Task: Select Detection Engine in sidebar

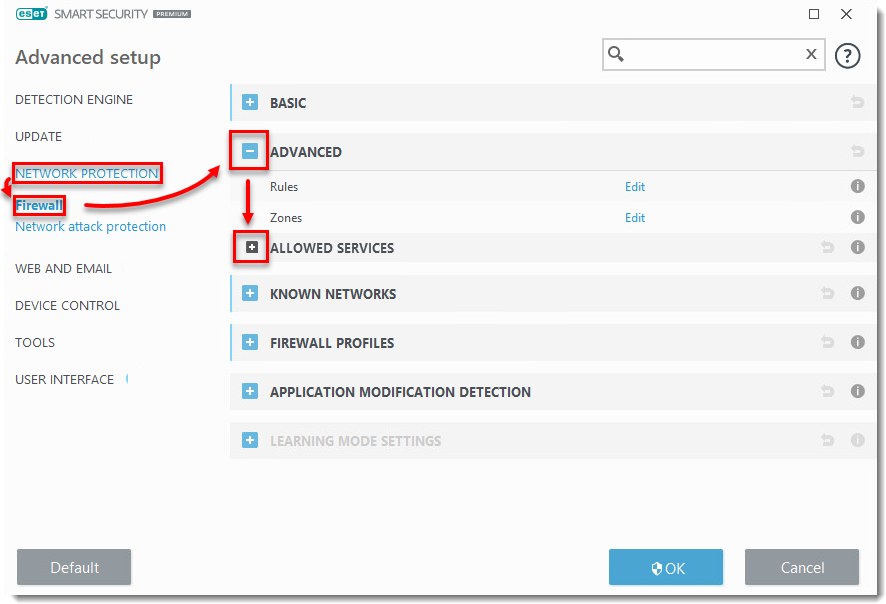Action: pyautogui.click(x=74, y=100)
